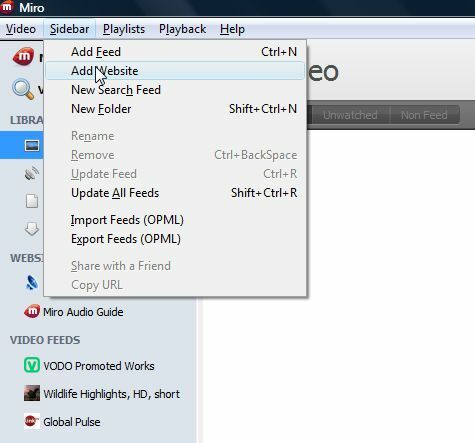Click the Miro logo icon in sidebar
475x443 pixels.
[x=23, y=56]
